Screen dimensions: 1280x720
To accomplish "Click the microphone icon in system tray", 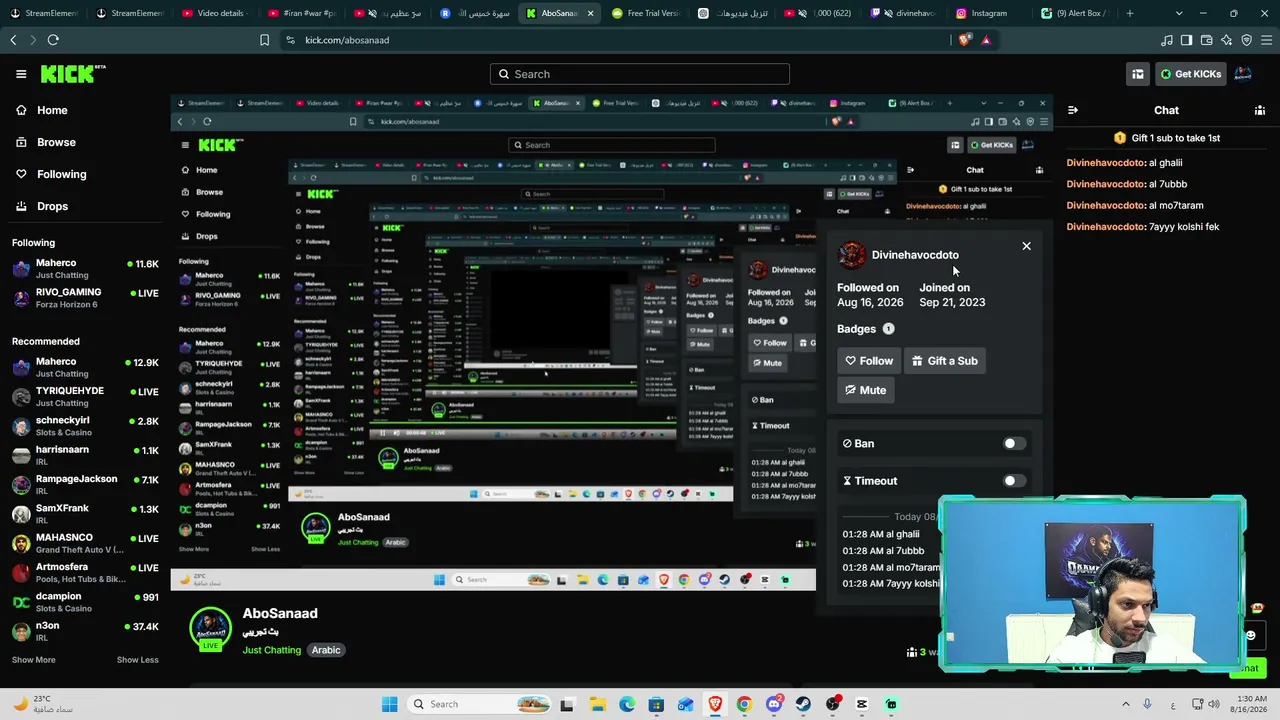I will tap(1147, 704).
